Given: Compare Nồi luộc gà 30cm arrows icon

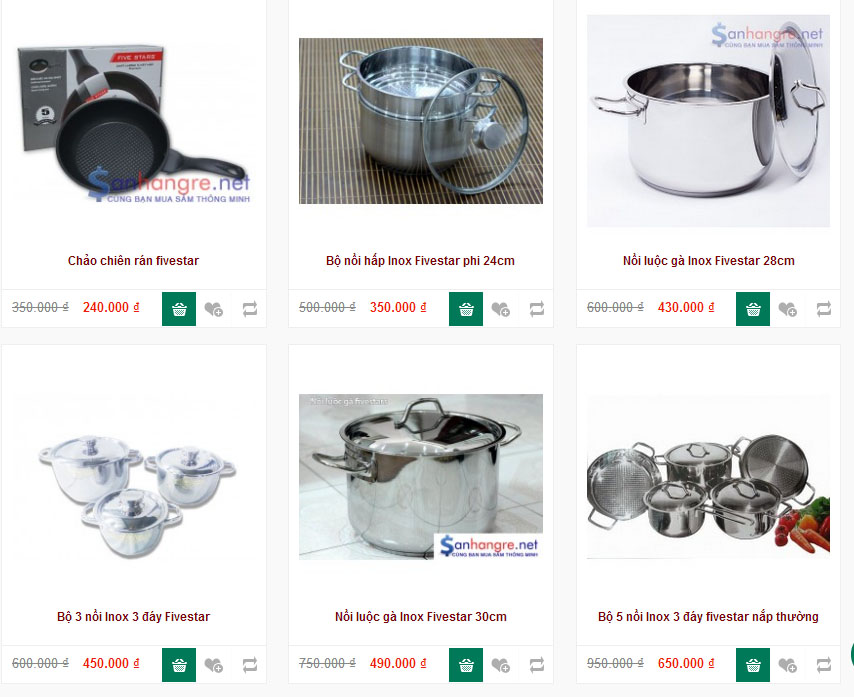Looking at the screenshot, I should 537,665.
